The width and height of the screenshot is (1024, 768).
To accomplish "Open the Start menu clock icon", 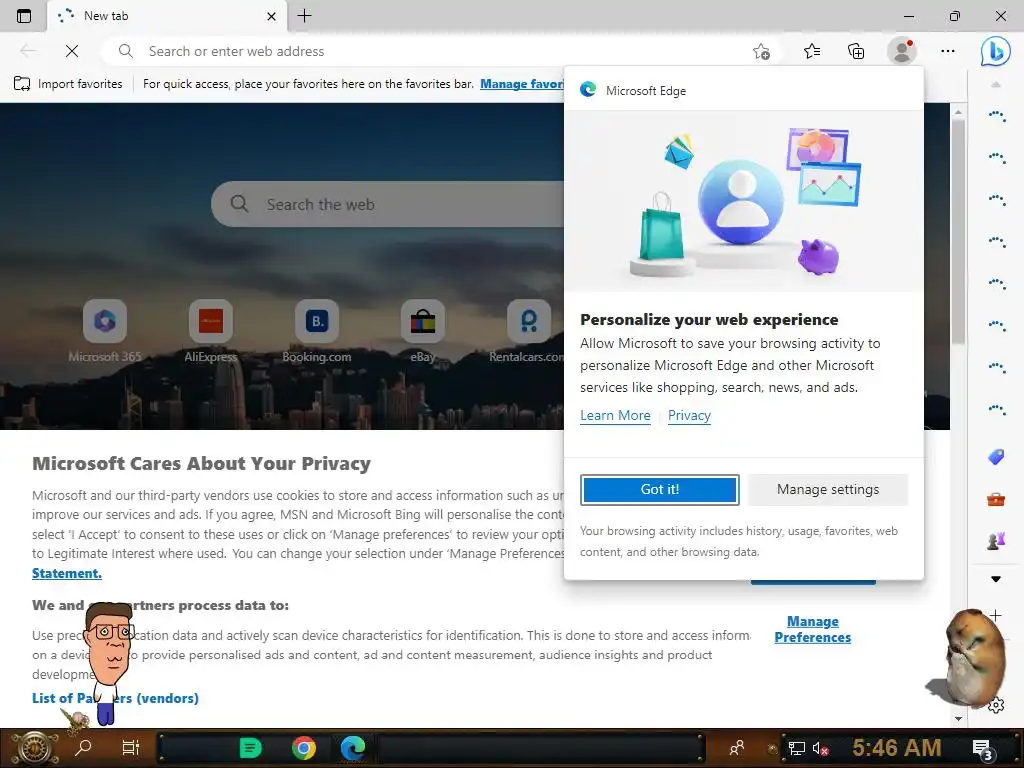I will click(x=34, y=748).
